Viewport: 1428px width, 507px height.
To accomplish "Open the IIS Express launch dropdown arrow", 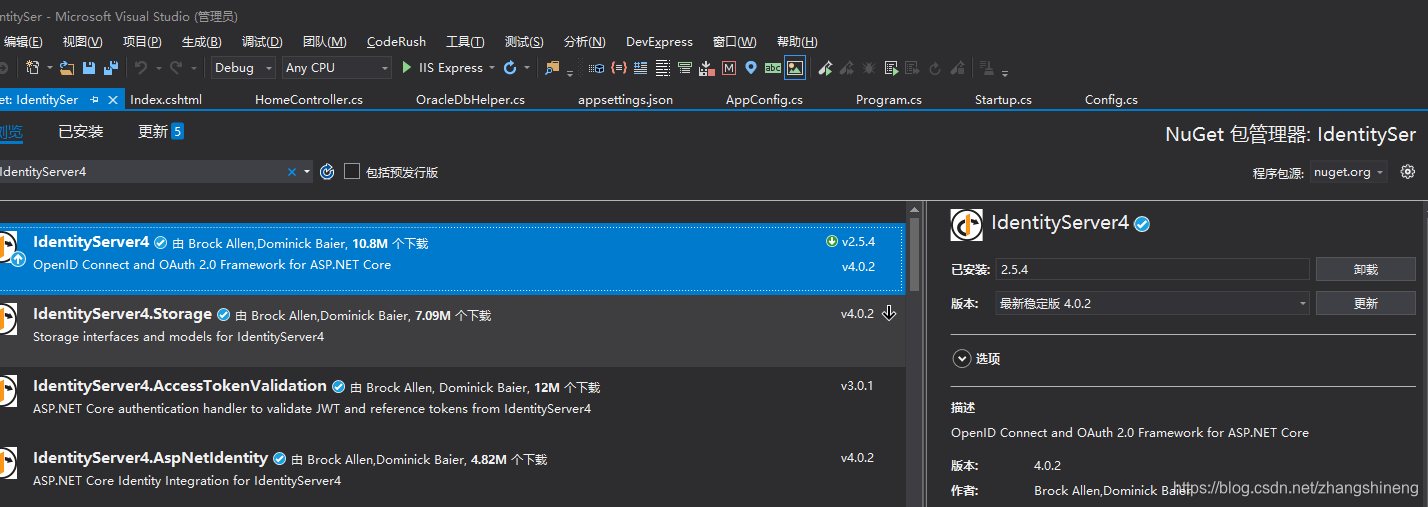I will pyautogui.click(x=490, y=68).
